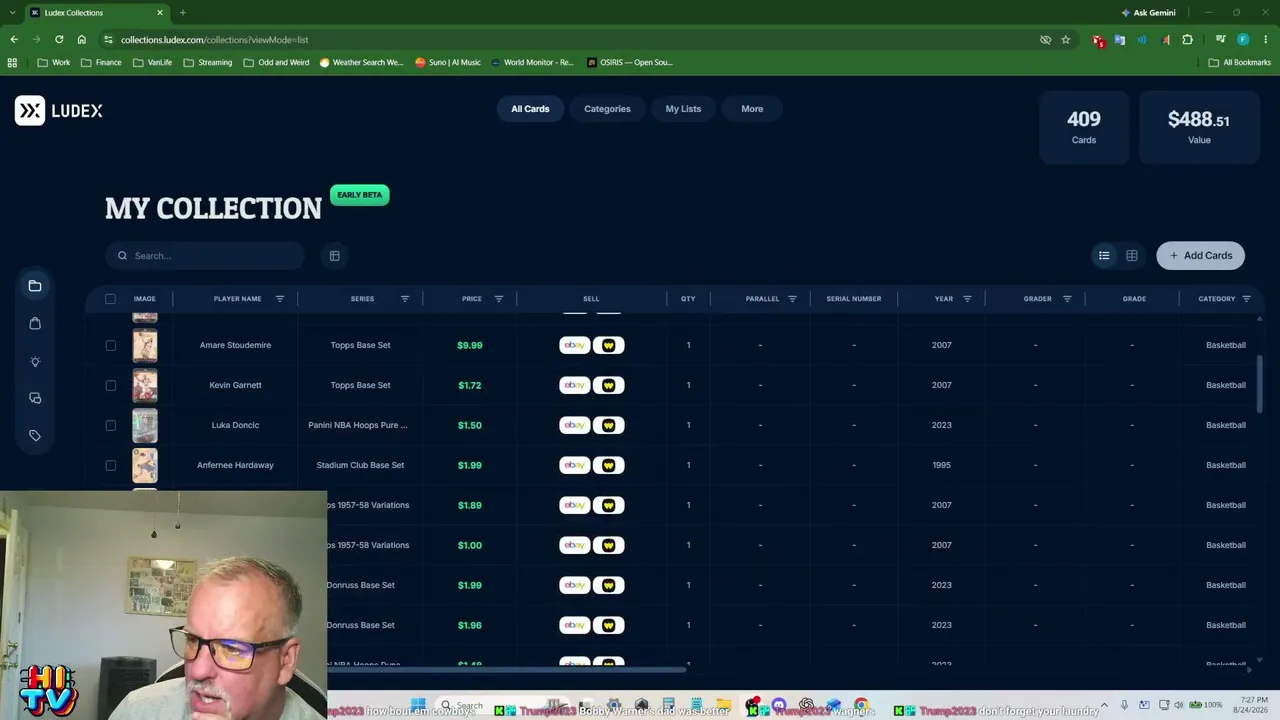This screenshot has height=720, width=1280.
Task: Click eBay sell icon for Kevin Garnett
Action: (575, 385)
